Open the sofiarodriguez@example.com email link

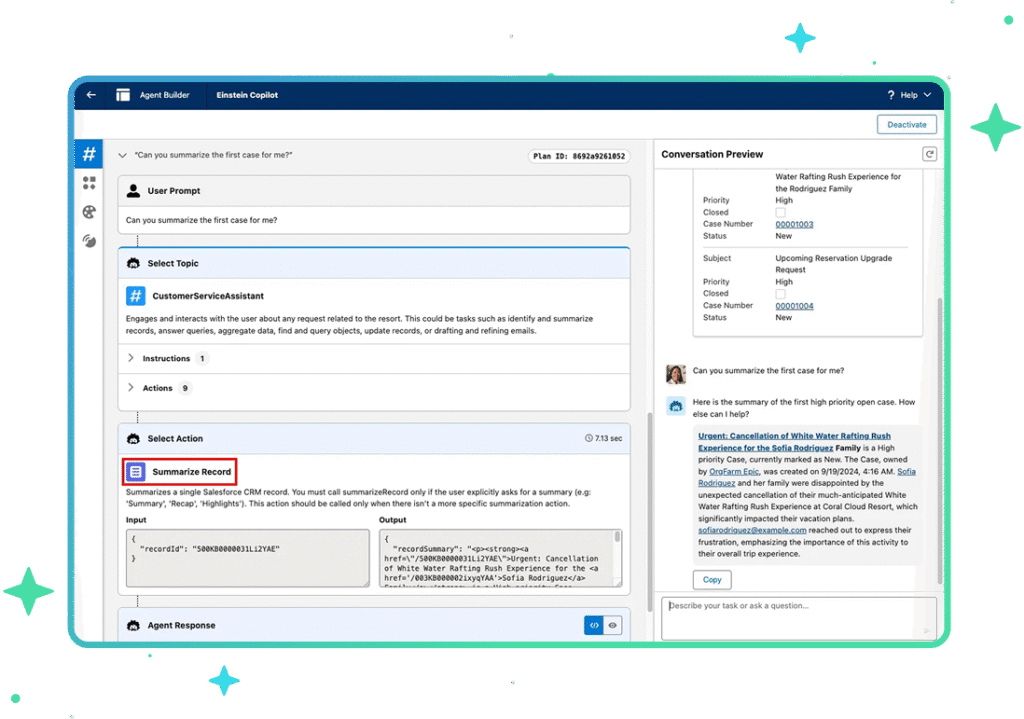[x=752, y=530]
